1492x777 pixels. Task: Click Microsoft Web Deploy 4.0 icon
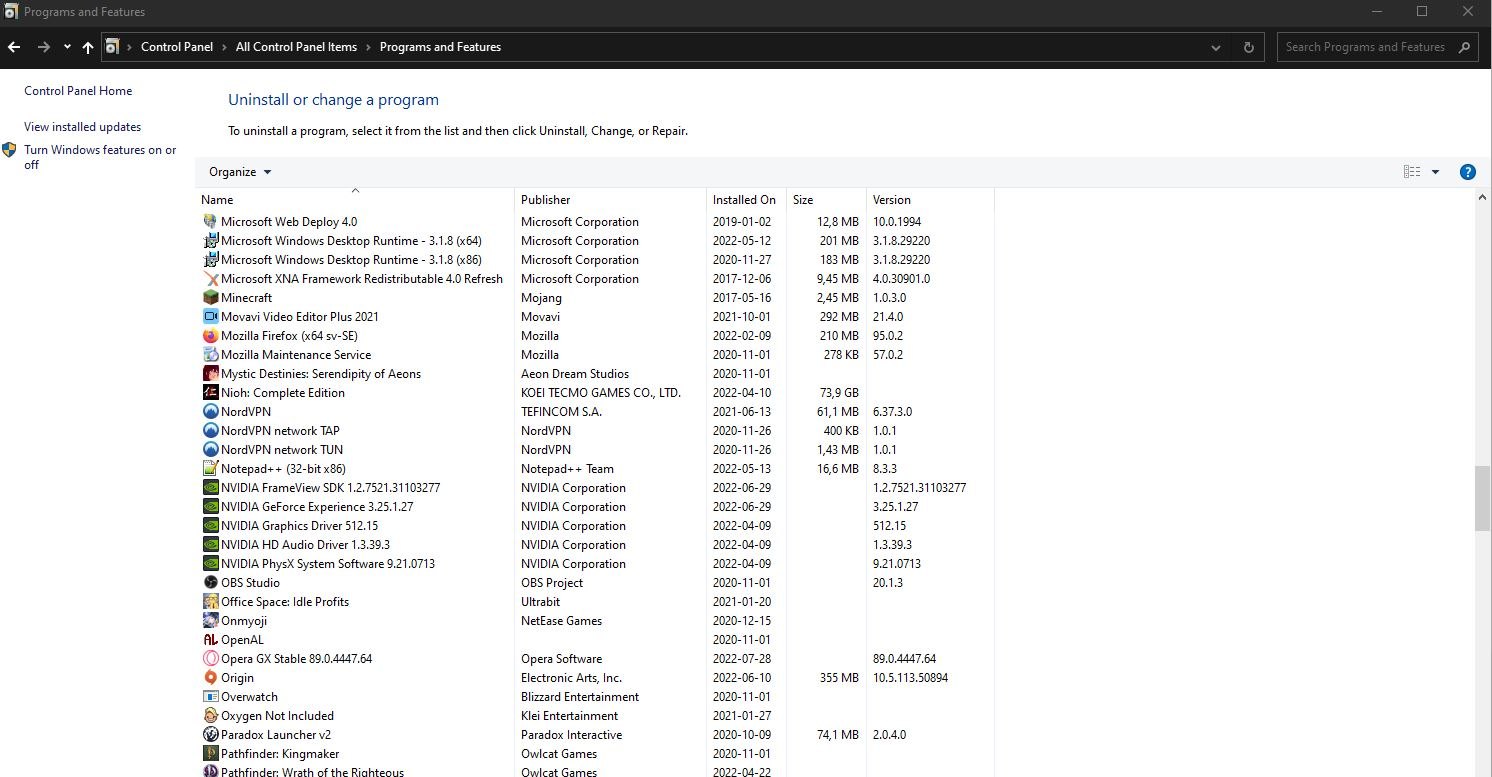coord(210,222)
